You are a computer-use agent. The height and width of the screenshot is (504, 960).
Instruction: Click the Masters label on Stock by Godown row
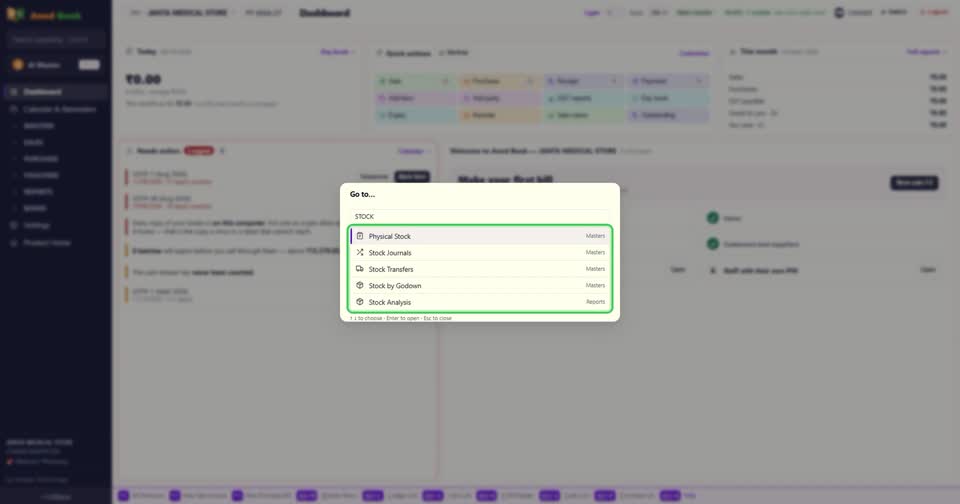click(x=595, y=285)
